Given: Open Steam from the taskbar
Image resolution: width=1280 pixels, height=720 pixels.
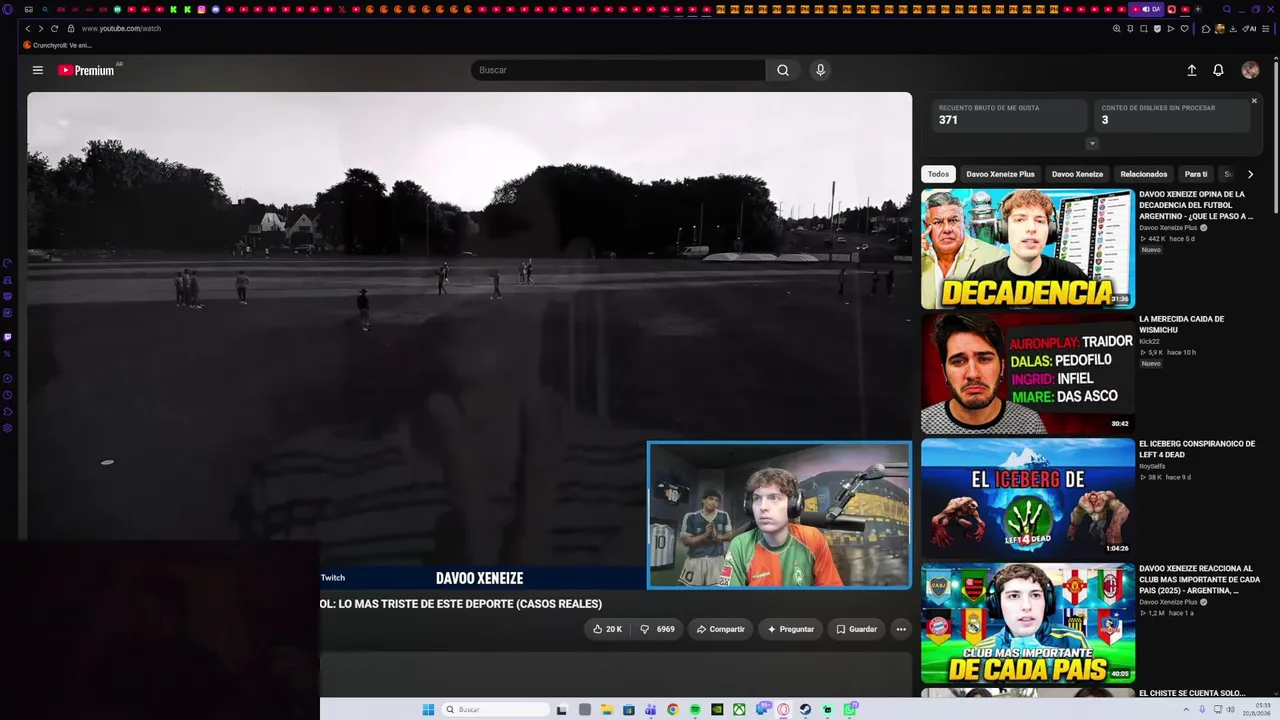Looking at the screenshot, I should (x=805, y=710).
